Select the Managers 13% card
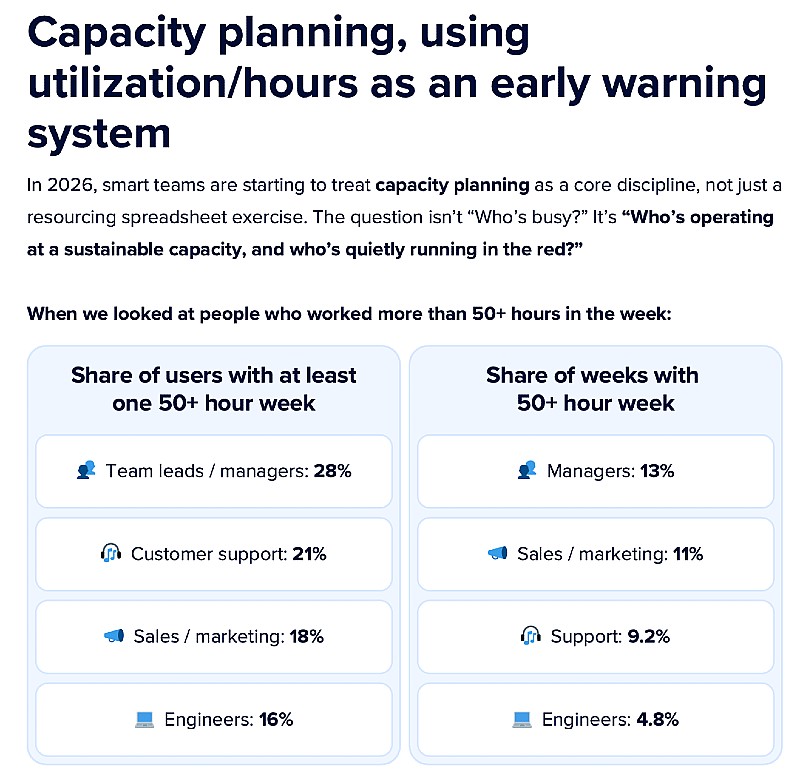The width and height of the screenshot is (800, 779). click(595, 470)
